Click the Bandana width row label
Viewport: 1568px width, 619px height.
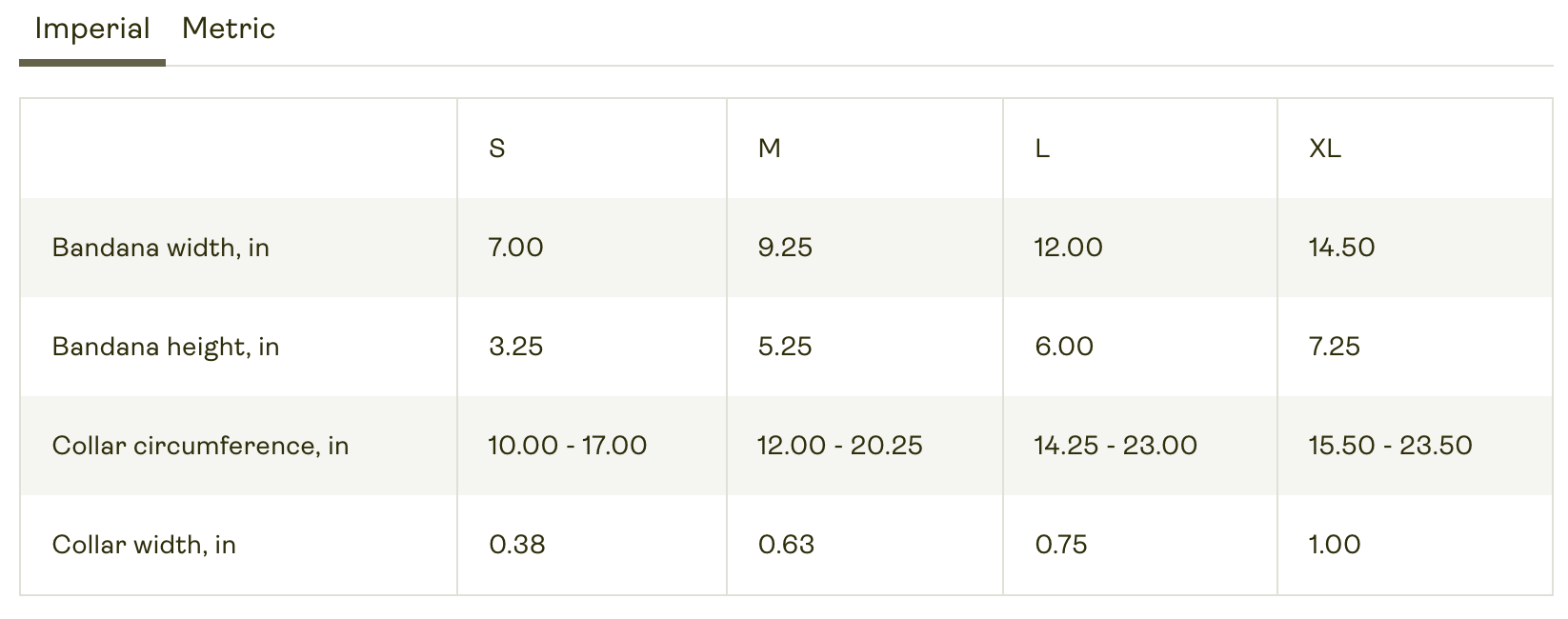[x=161, y=248]
